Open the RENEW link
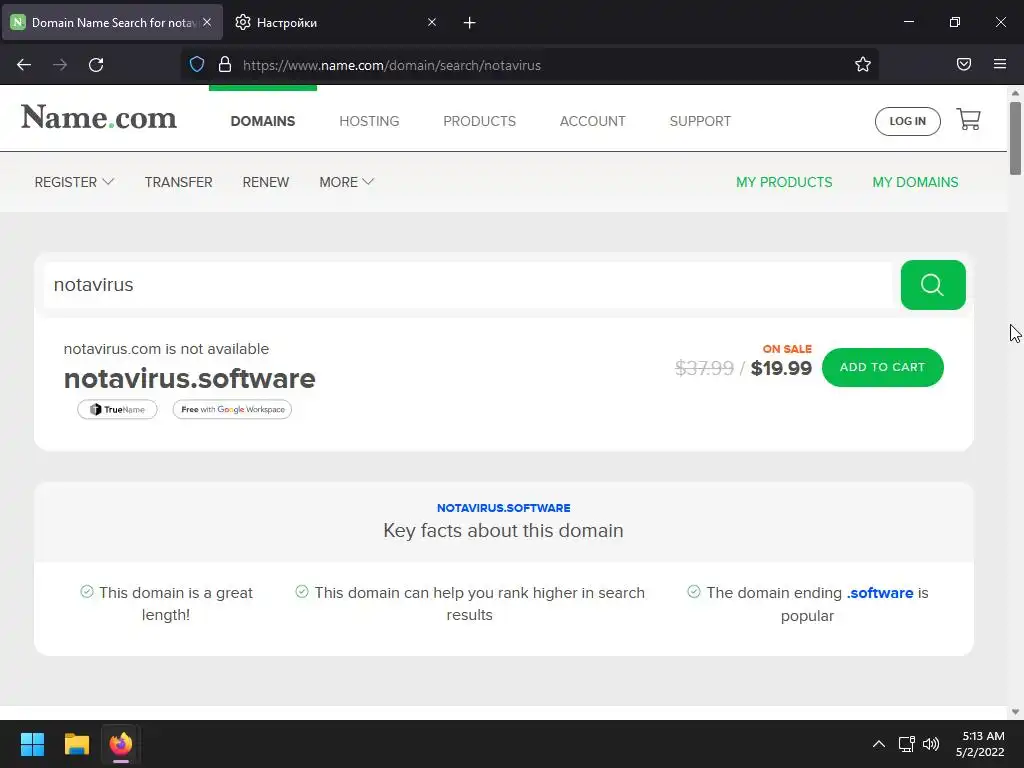Viewport: 1024px width, 768px height. coord(266,182)
